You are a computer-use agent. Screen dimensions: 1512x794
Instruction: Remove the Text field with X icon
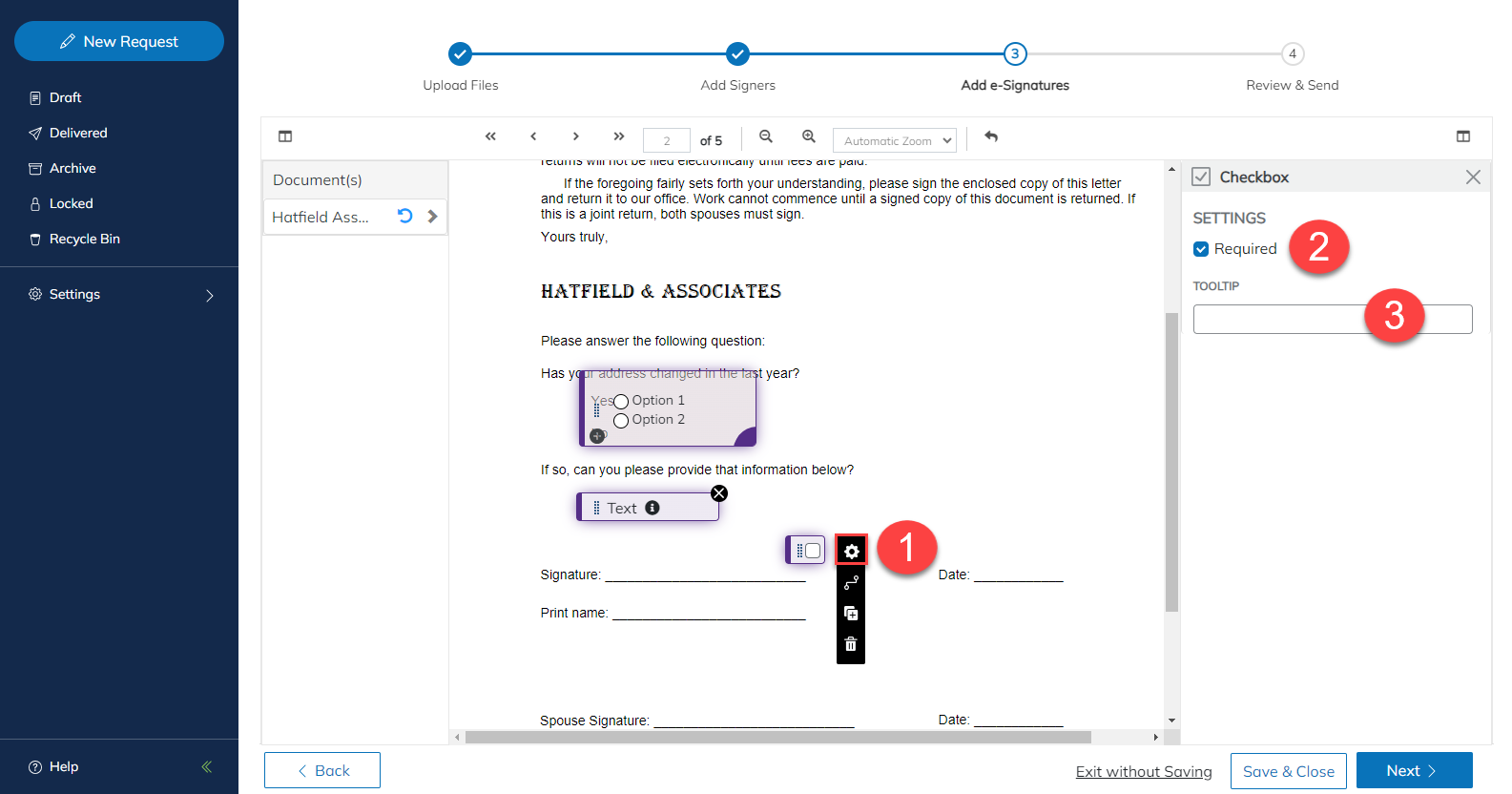click(x=719, y=493)
